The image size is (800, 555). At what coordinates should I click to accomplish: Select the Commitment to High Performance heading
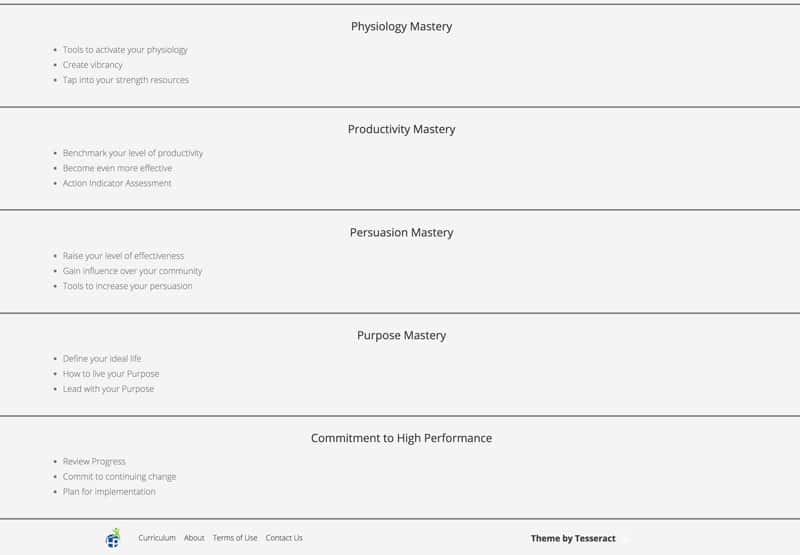[402, 438]
